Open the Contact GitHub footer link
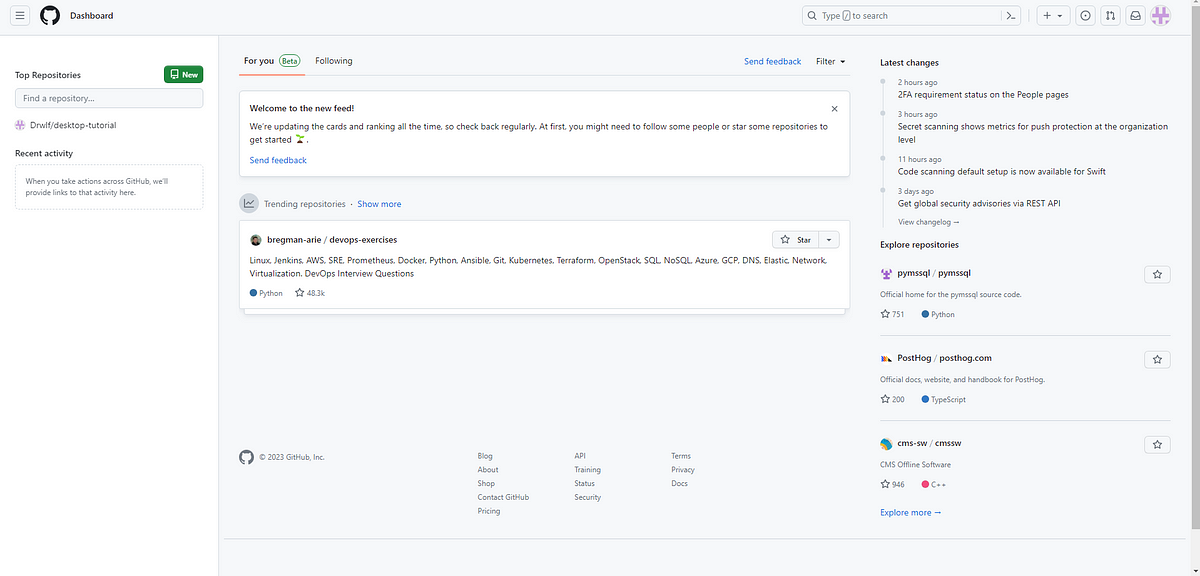Image resolution: width=1200 pixels, height=576 pixels. coord(503,498)
